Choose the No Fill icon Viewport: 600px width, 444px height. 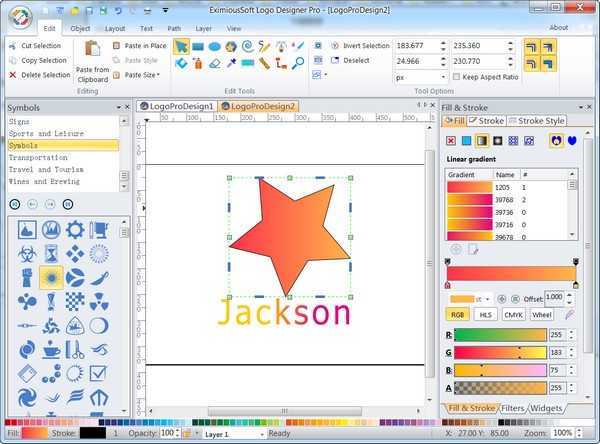pyautogui.click(x=451, y=141)
